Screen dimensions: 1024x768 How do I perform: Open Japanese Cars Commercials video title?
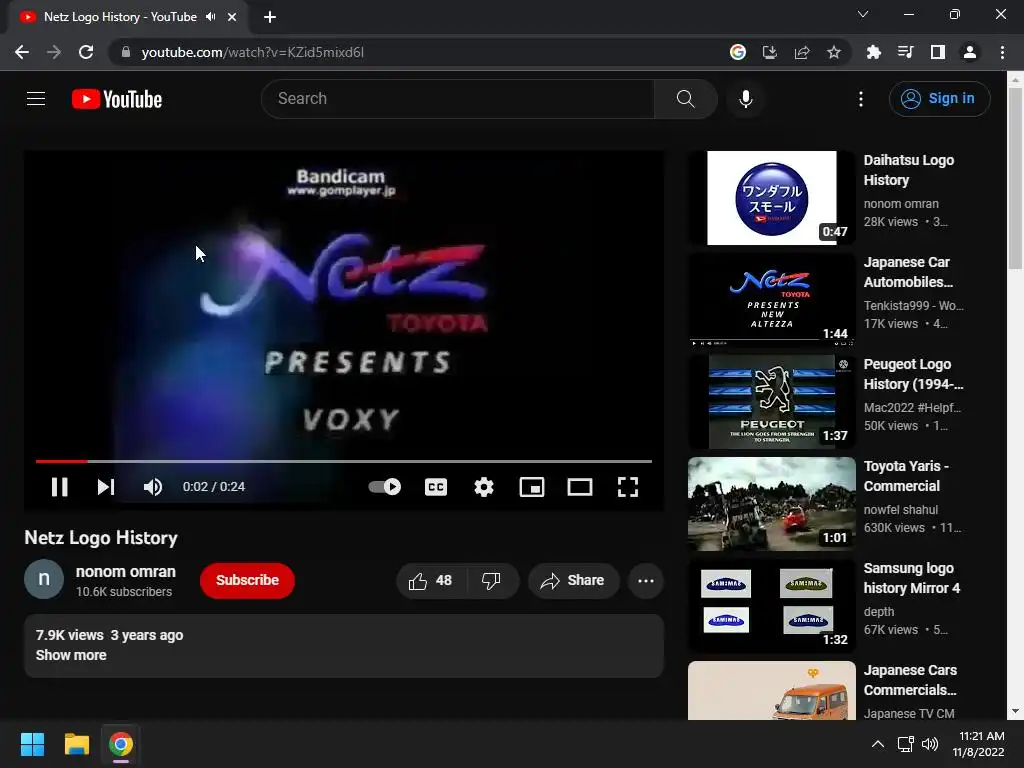coord(910,680)
